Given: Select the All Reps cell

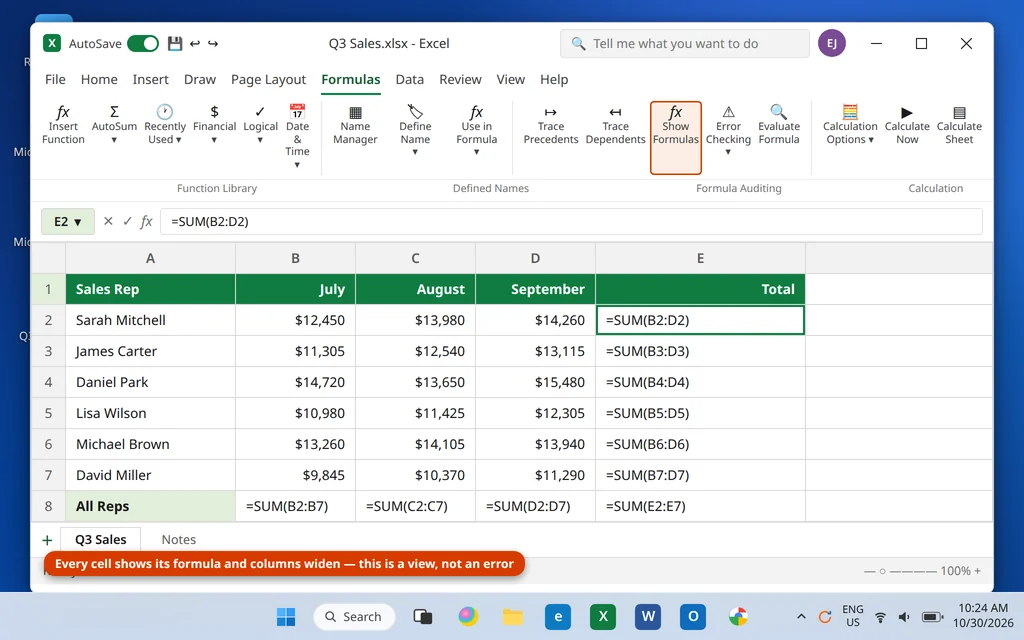Looking at the screenshot, I should tap(150, 506).
